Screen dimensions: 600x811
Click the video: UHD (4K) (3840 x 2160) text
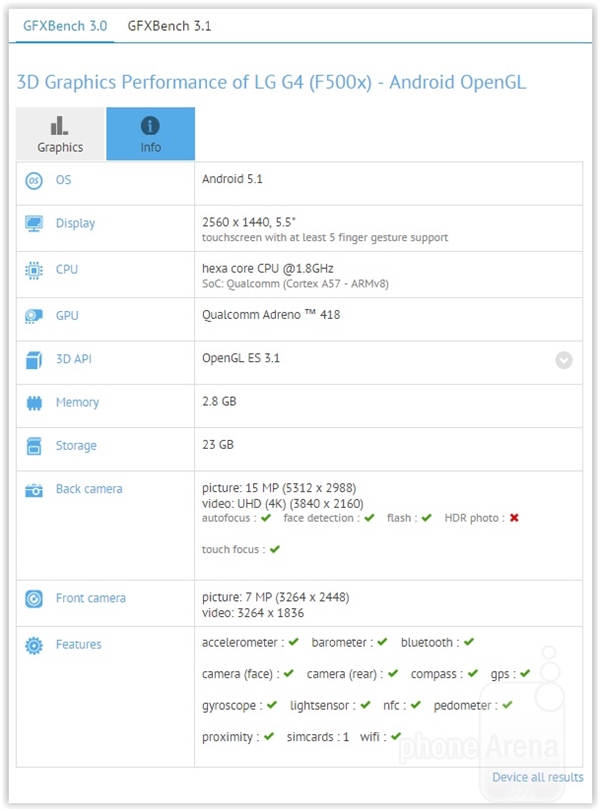click(282, 503)
